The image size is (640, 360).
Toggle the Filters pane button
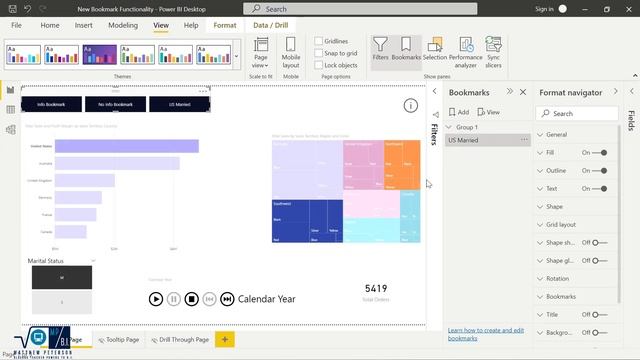click(380, 49)
